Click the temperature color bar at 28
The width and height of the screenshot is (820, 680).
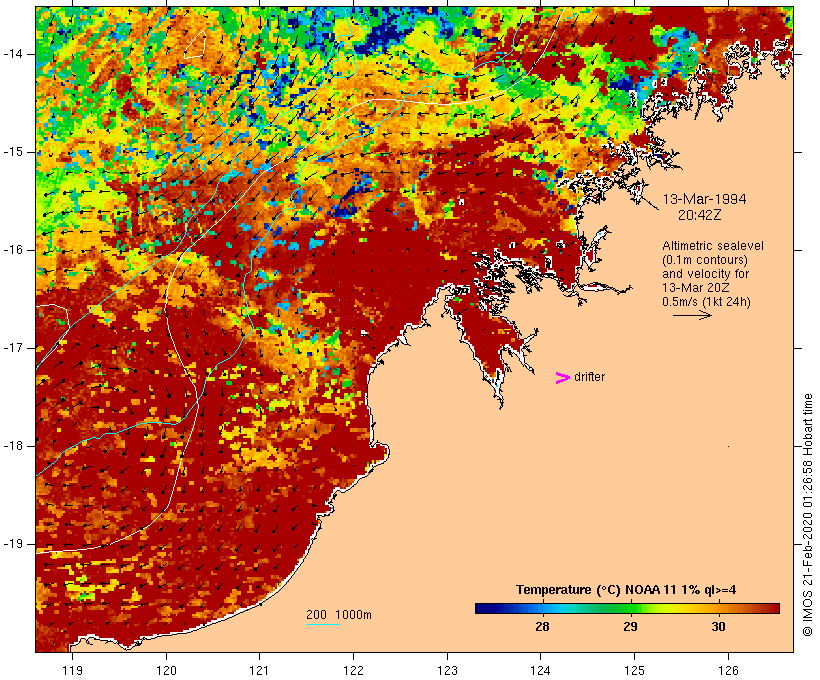pyautogui.click(x=542, y=608)
